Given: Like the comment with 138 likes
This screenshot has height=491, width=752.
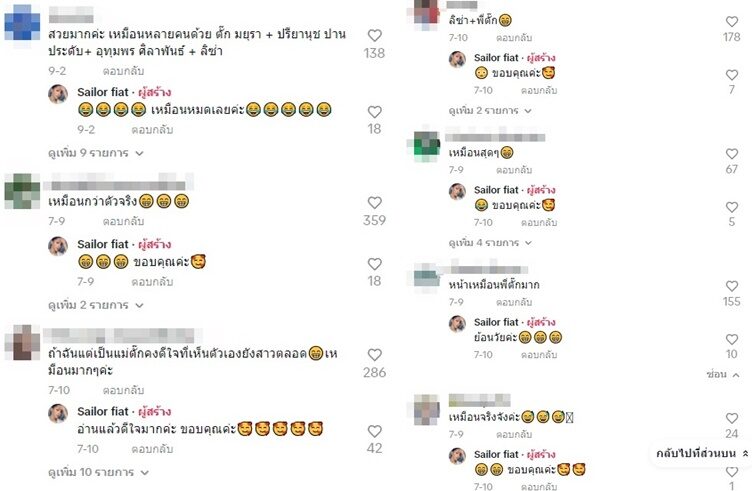Looking at the screenshot, I should [x=375, y=35].
